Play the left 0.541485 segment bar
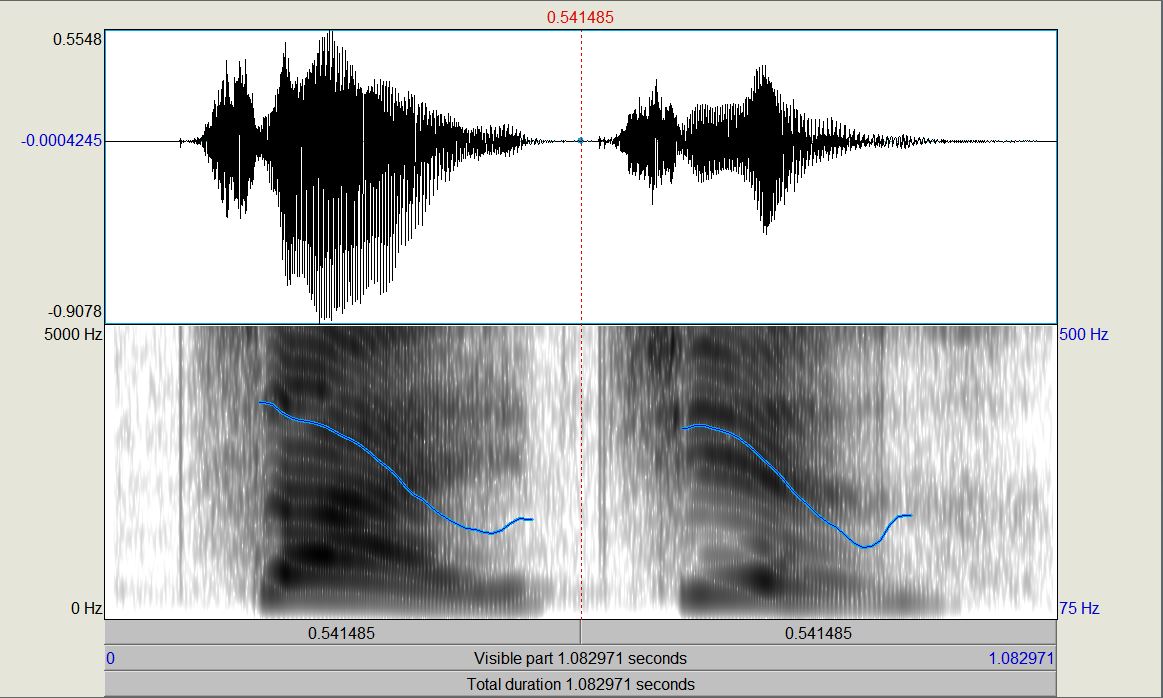The height and width of the screenshot is (698, 1163). (342, 633)
